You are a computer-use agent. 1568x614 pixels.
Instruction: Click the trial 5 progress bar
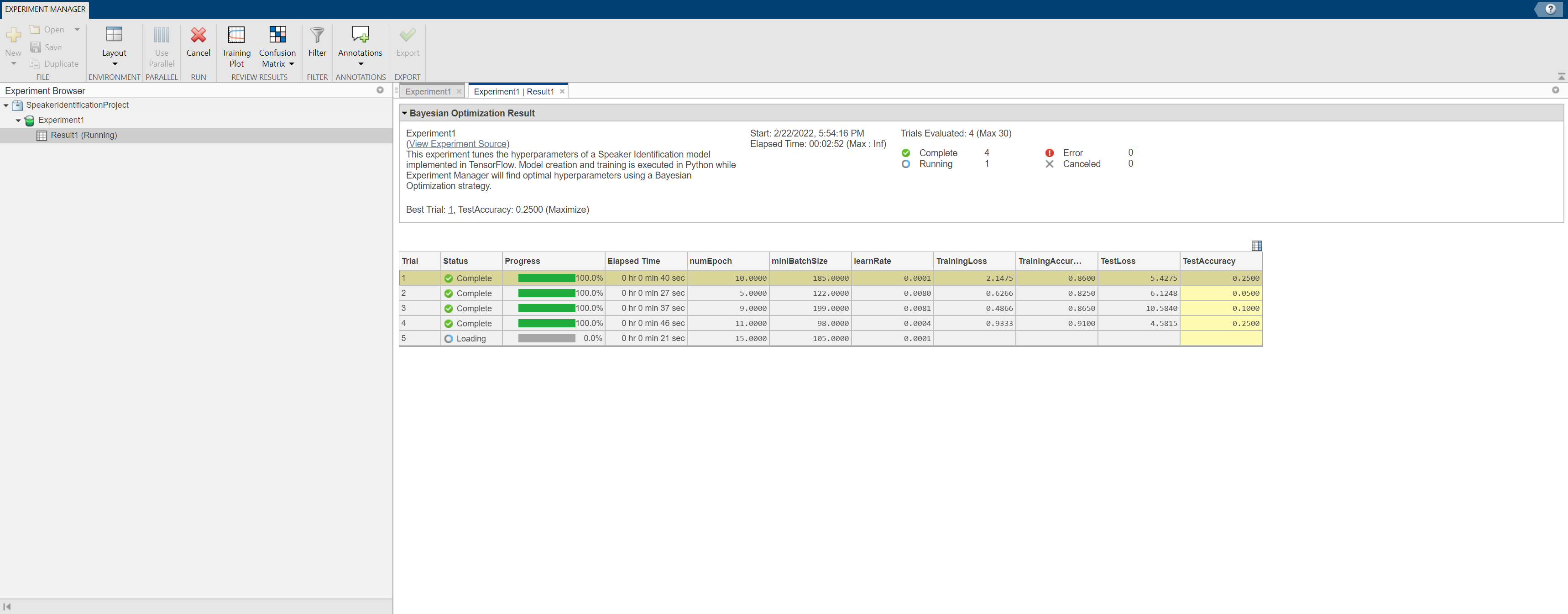click(546, 339)
